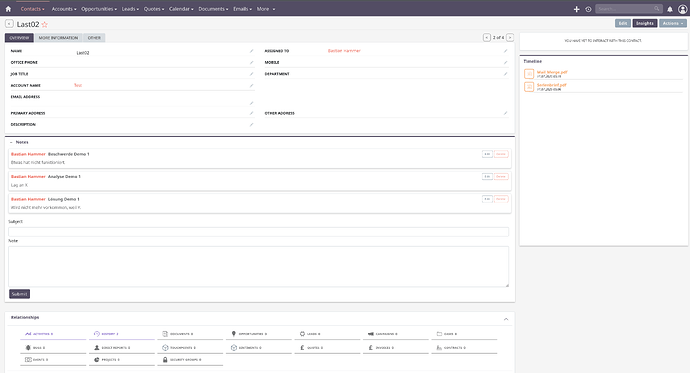Open the More navbar dropdown

[x=266, y=9]
